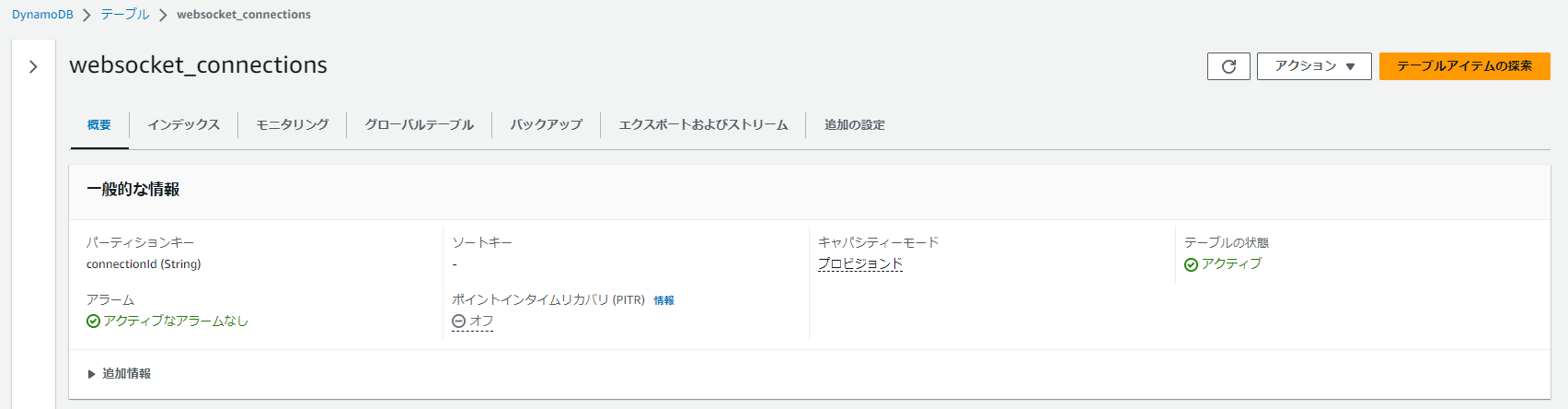Select エクスポートおよびストリーム tab
The width and height of the screenshot is (1568, 409).
pyautogui.click(x=703, y=125)
